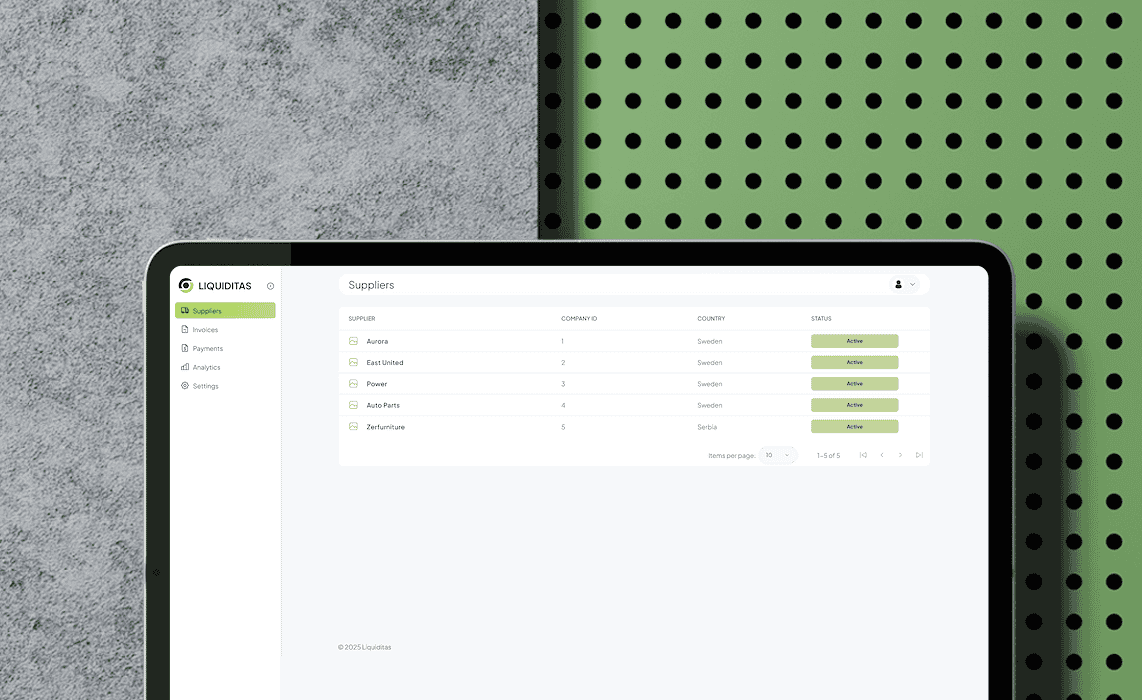
Task: Click Active status badge for Zerfurniture
Action: click(854, 426)
